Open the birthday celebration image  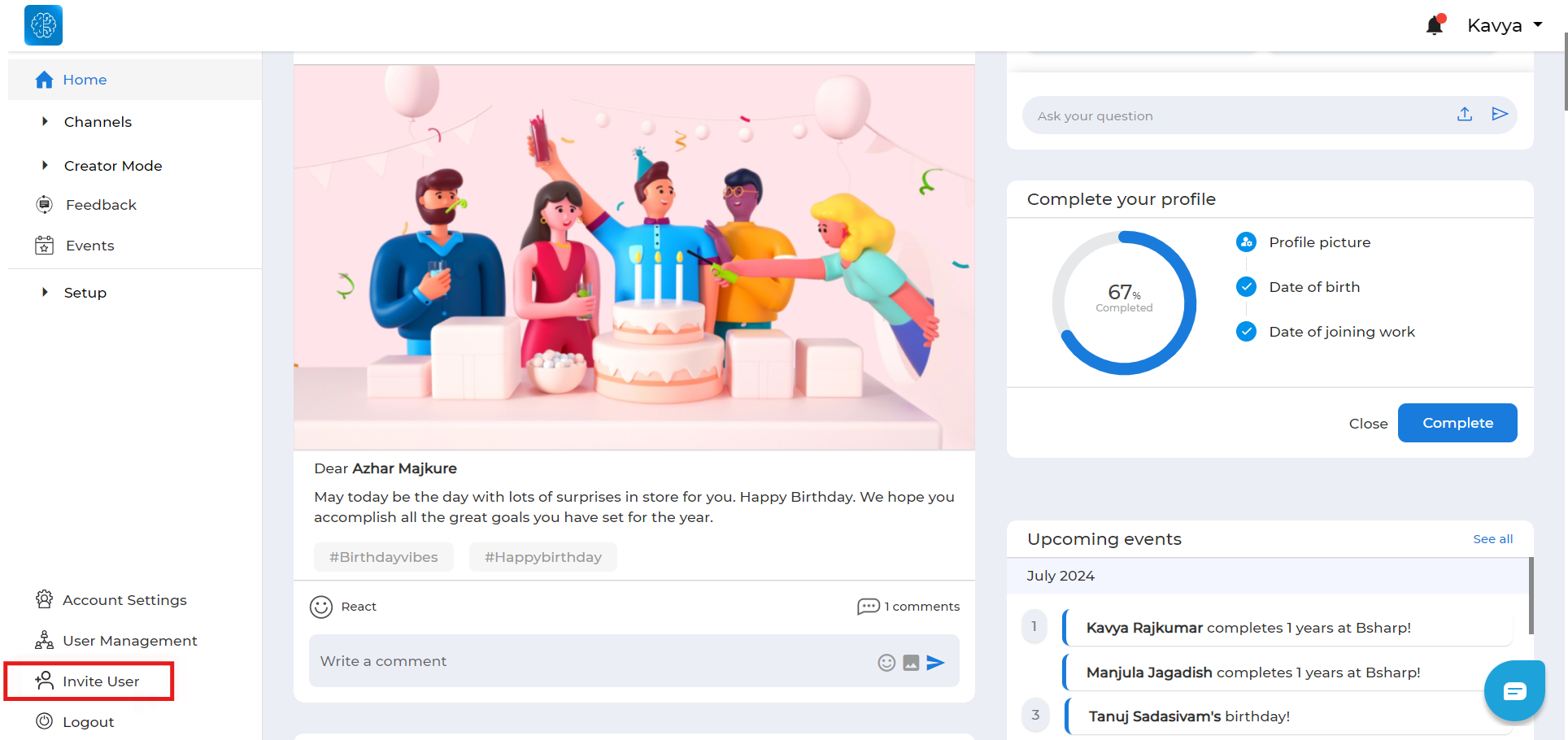pos(634,257)
